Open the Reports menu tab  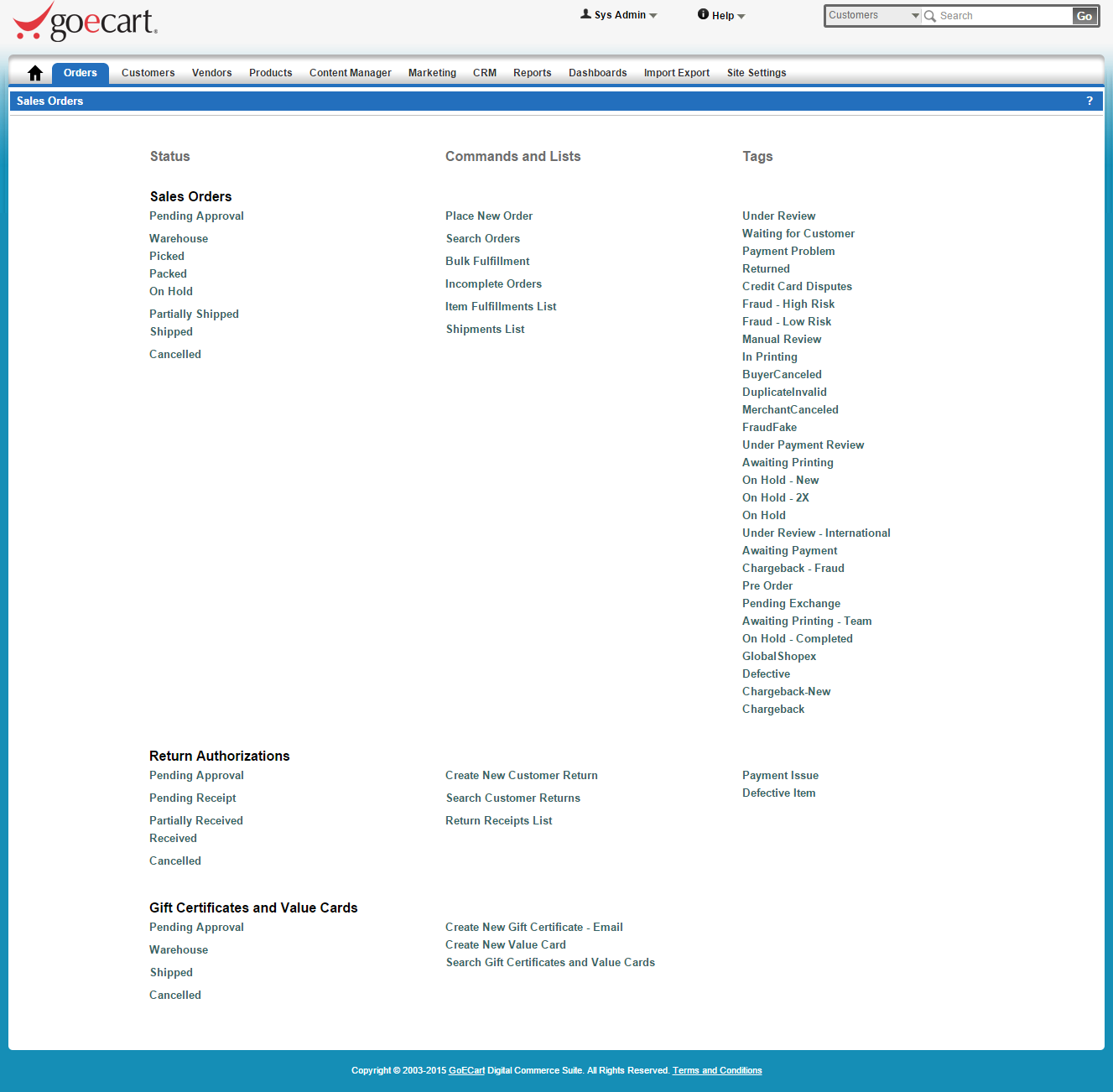[532, 73]
